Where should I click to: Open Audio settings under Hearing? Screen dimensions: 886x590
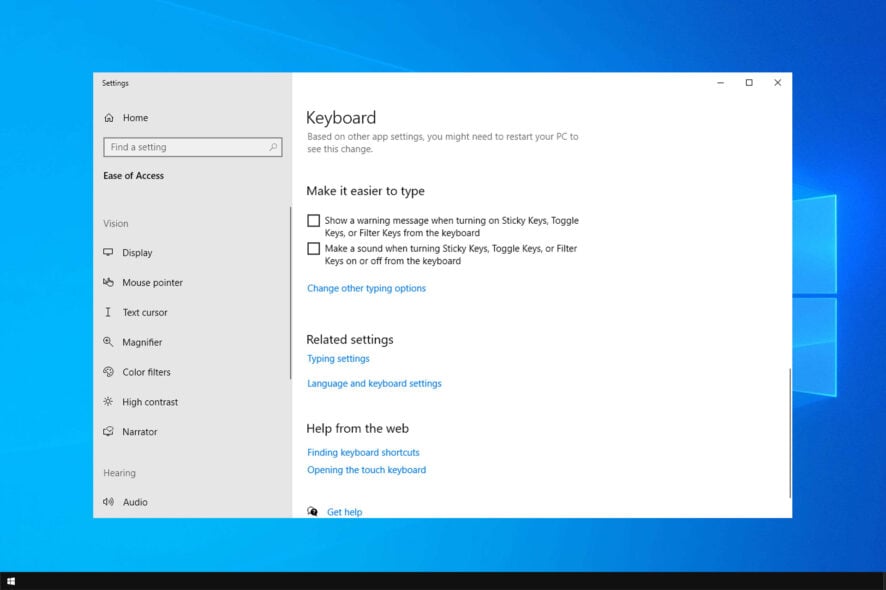click(137, 502)
